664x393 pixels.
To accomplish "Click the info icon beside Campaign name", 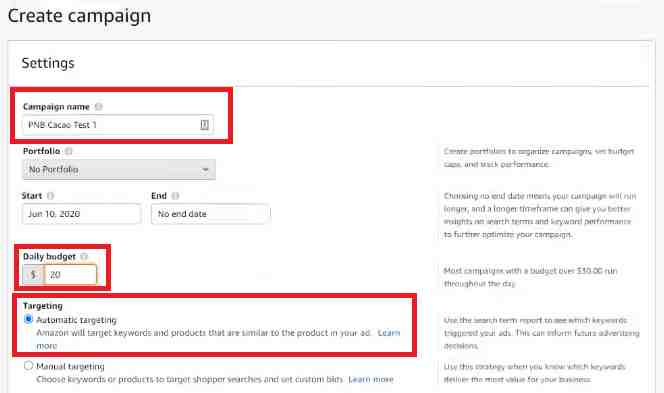I will pos(99,107).
